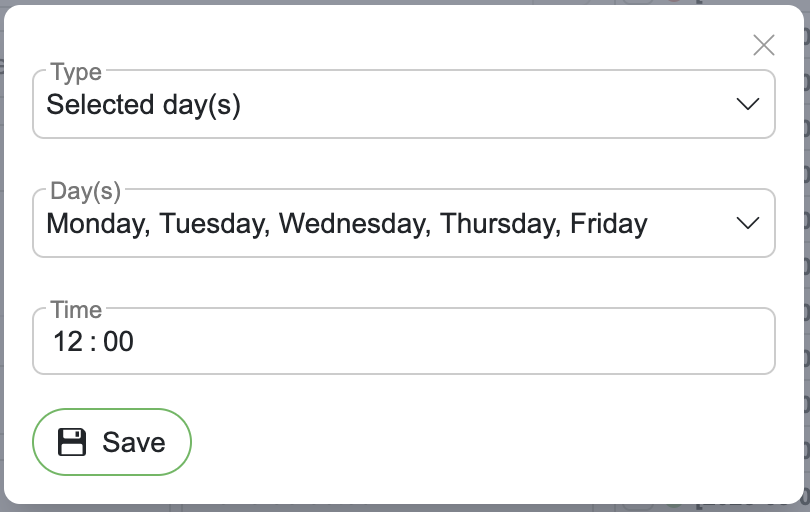Select the hours value 12
Image resolution: width=810 pixels, height=512 pixels.
(68, 342)
